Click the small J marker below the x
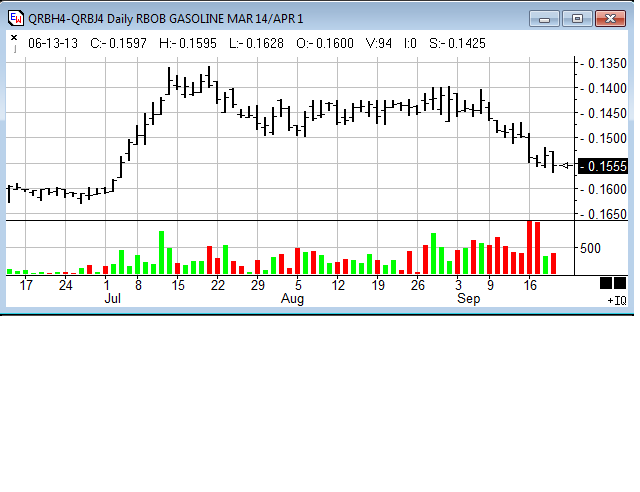The height and width of the screenshot is (492, 640). tap(15, 49)
